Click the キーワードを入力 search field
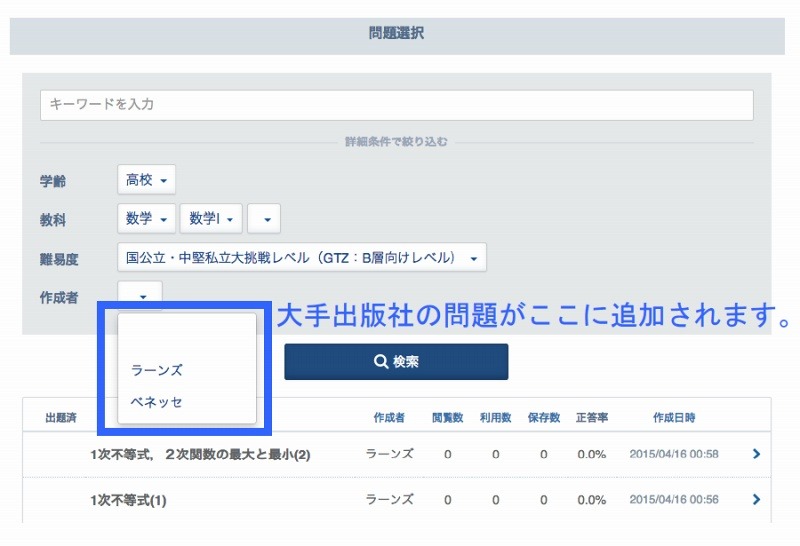 coord(396,105)
